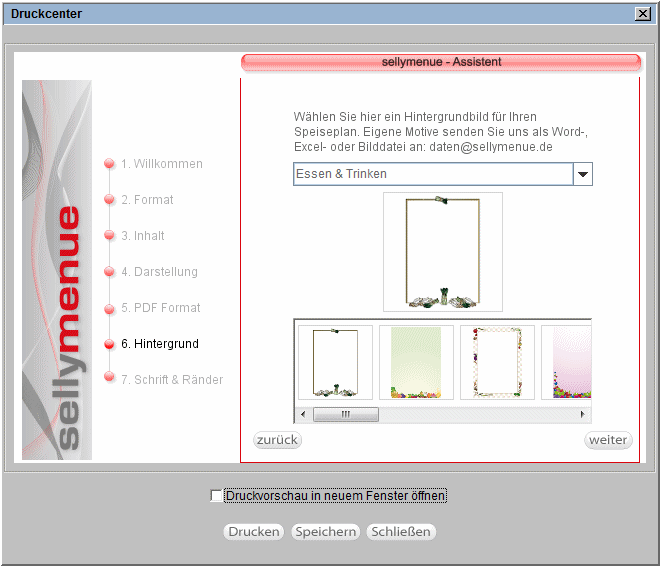Click the Schließen button
The height and width of the screenshot is (566, 660).
401,532
